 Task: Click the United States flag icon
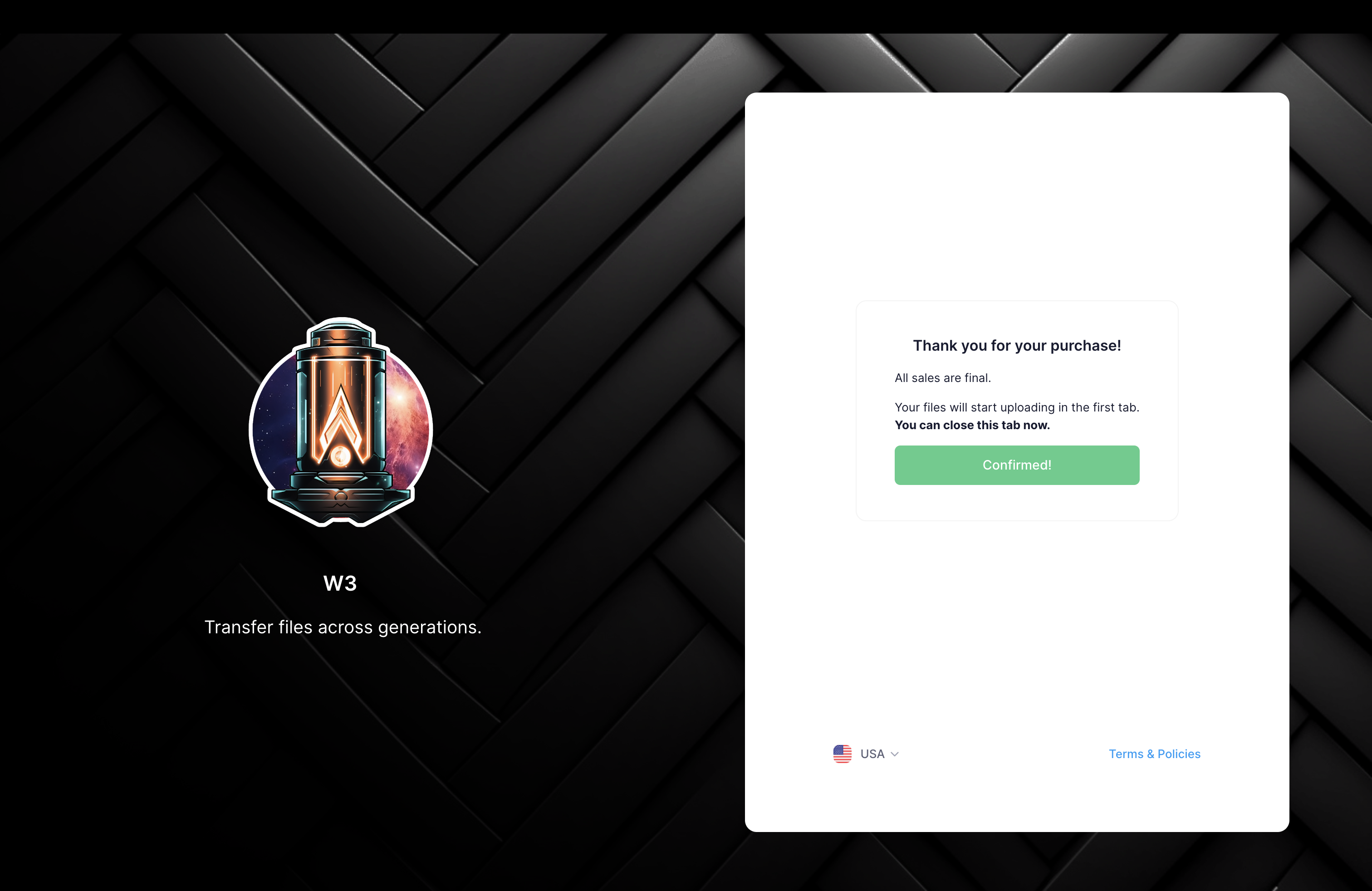click(x=842, y=754)
